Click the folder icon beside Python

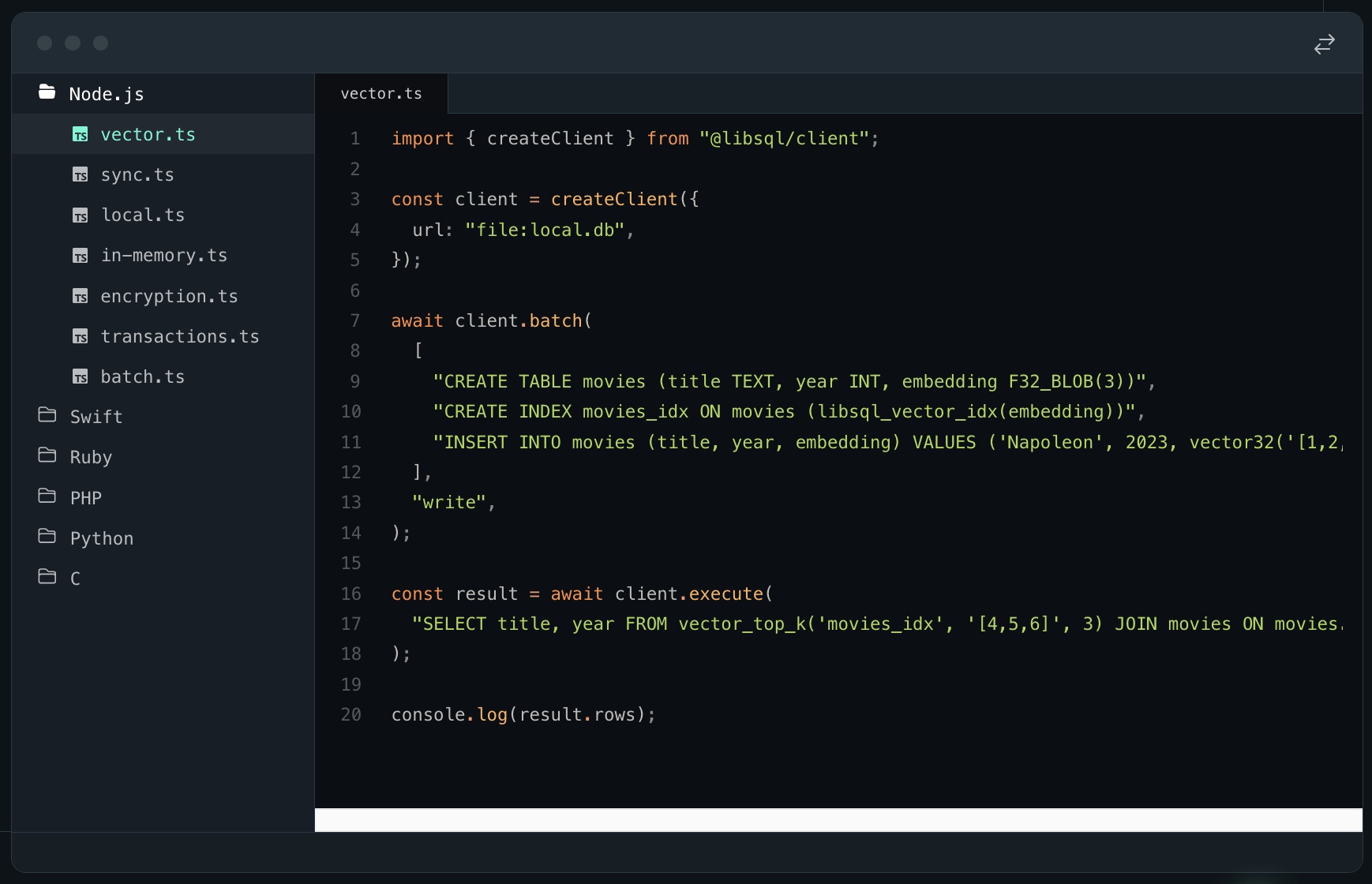(x=47, y=537)
